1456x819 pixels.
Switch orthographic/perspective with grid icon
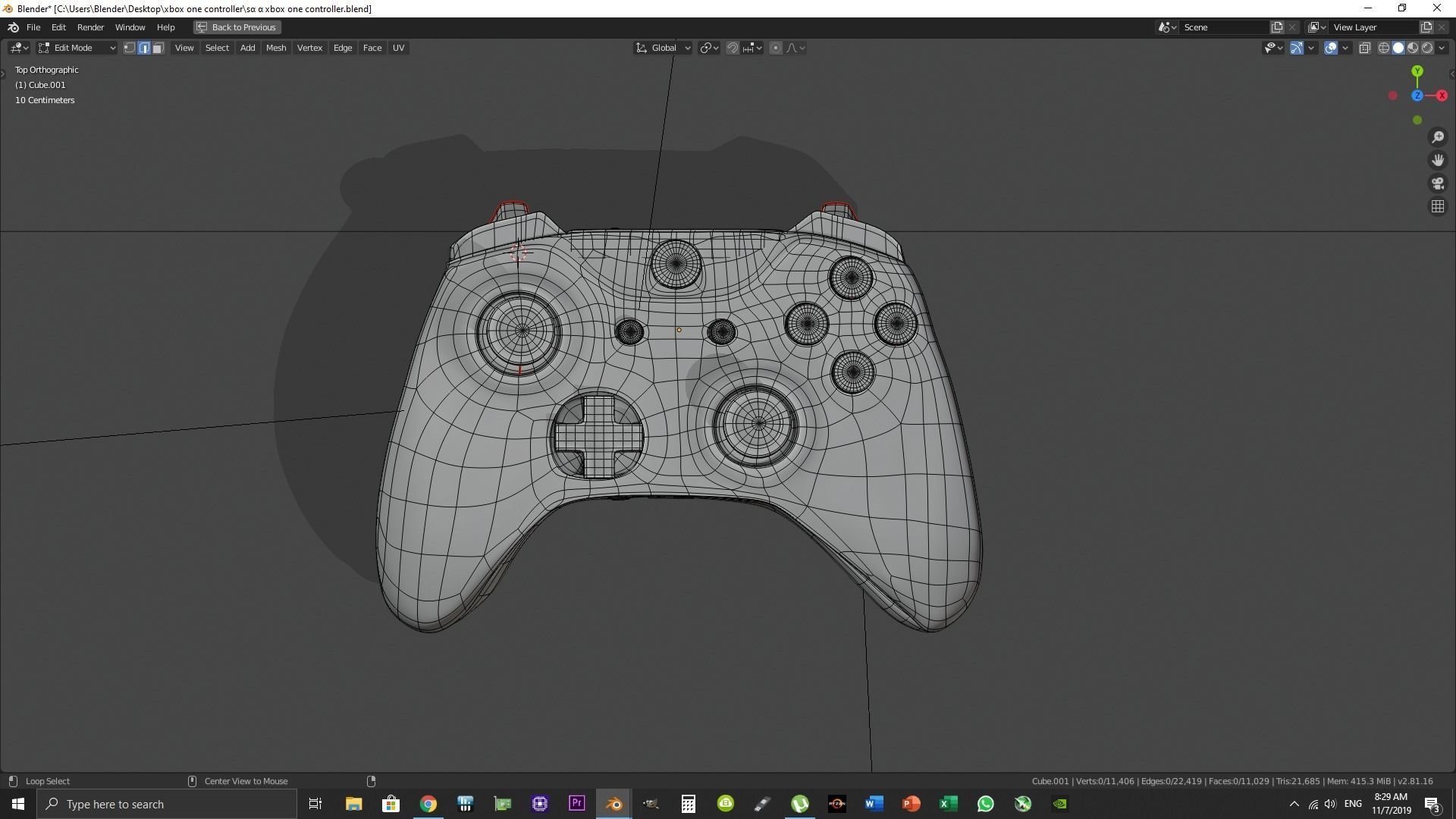pyautogui.click(x=1438, y=206)
